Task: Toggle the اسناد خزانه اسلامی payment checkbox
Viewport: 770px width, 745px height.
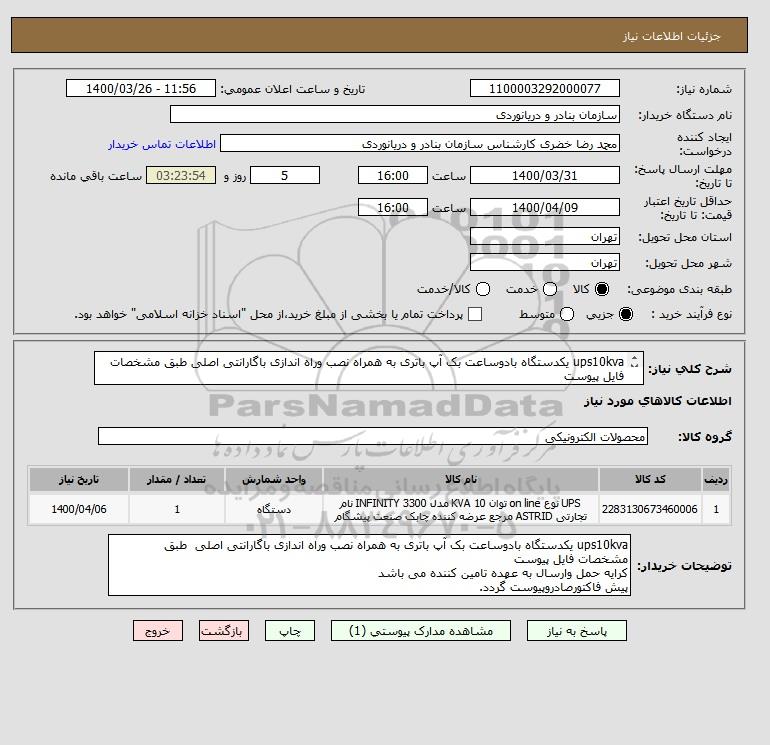Action: [x=475, y=314]
